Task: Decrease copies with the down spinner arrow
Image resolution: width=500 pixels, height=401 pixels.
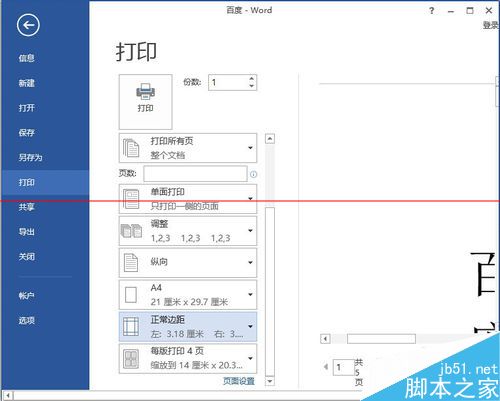Action: pos(252,86)
